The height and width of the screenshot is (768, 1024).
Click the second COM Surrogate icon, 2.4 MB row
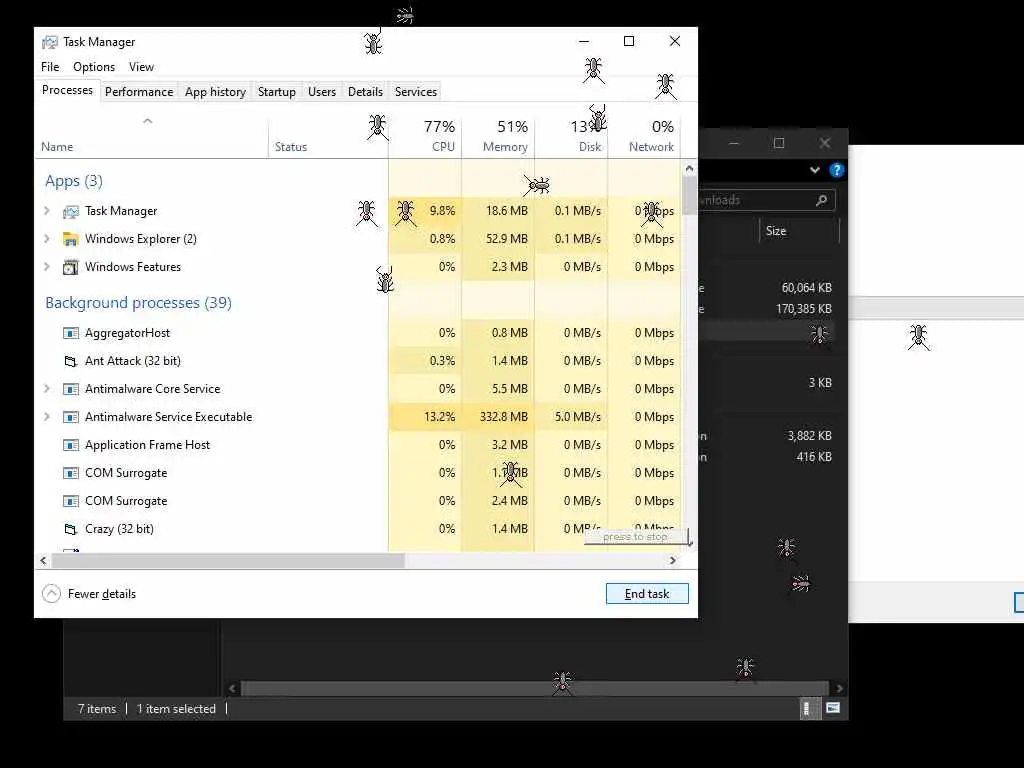[71, 502]
